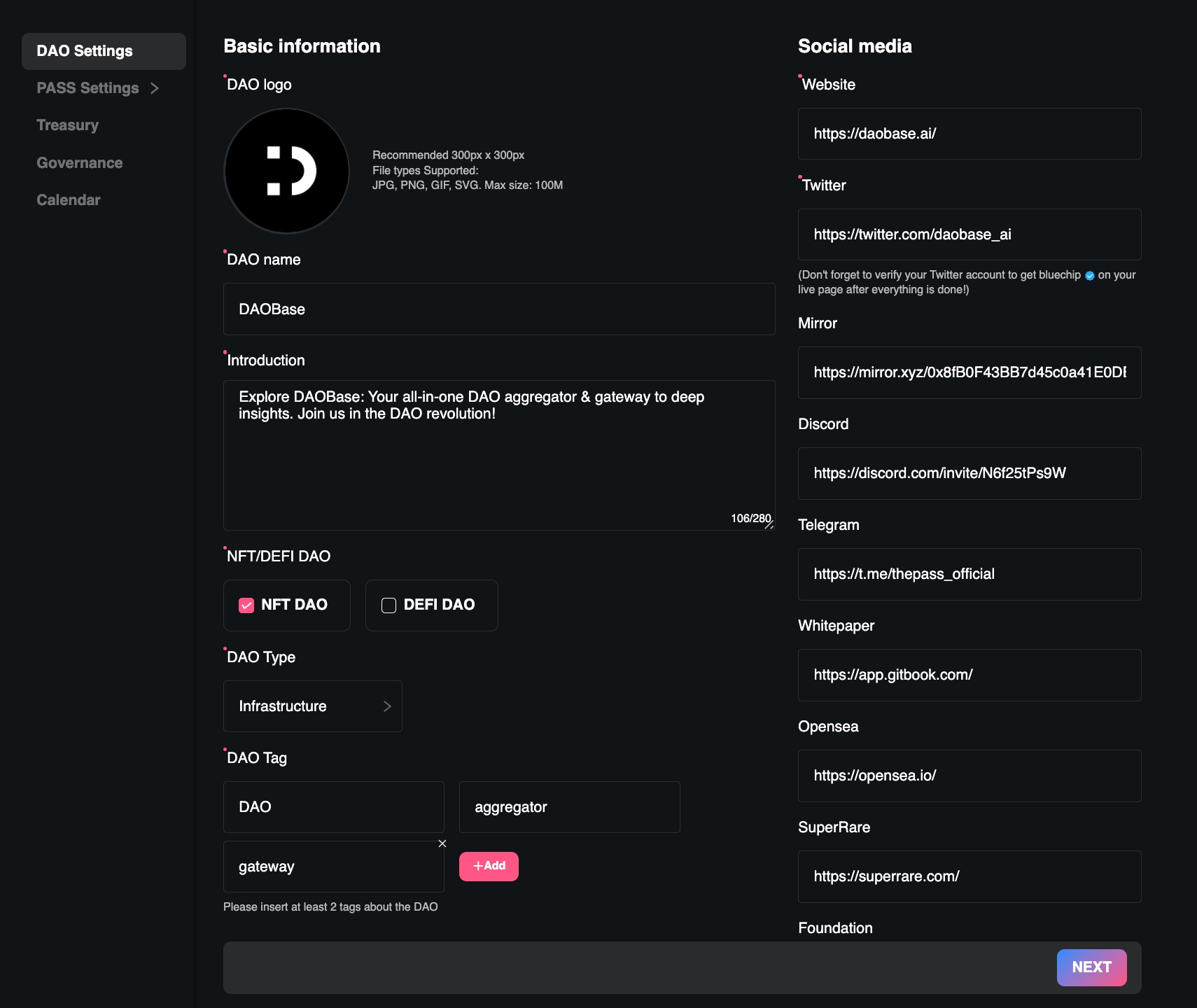Screen dimensions: 1197x1008
Task: Toggle the NFT DAO checkbox
Action: [246, 605]
